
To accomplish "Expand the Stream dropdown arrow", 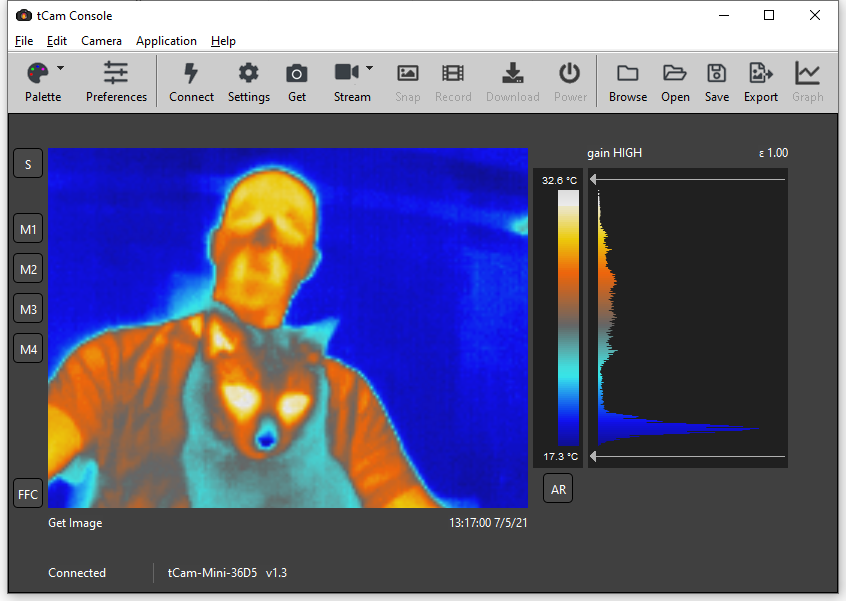I will [370, 69].
